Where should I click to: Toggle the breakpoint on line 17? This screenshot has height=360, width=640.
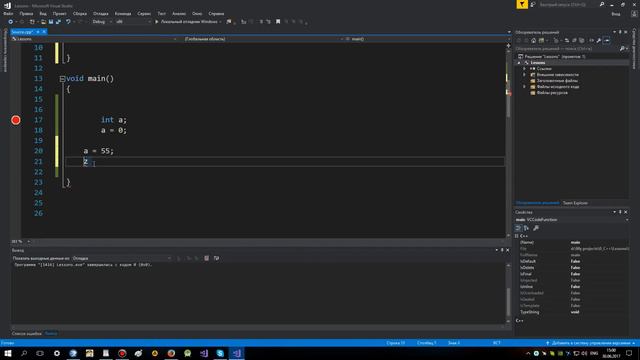pyautogui.click(x=16, y=120)
